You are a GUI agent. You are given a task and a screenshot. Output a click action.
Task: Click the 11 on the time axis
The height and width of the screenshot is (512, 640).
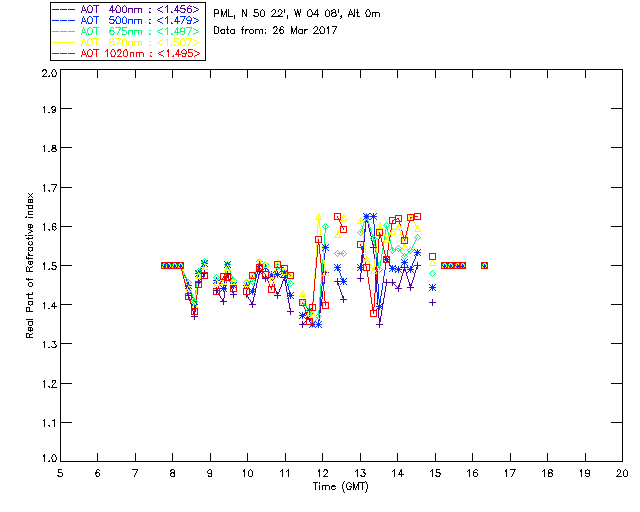(285, 473)
